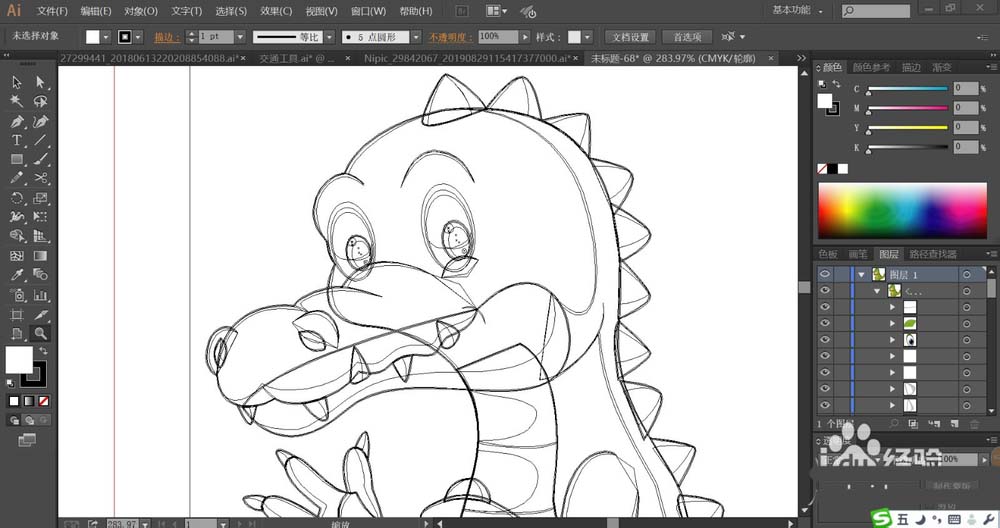Select the Artboard tool
The height and width of the screenshot is (528, 1000).
(17, 314)
